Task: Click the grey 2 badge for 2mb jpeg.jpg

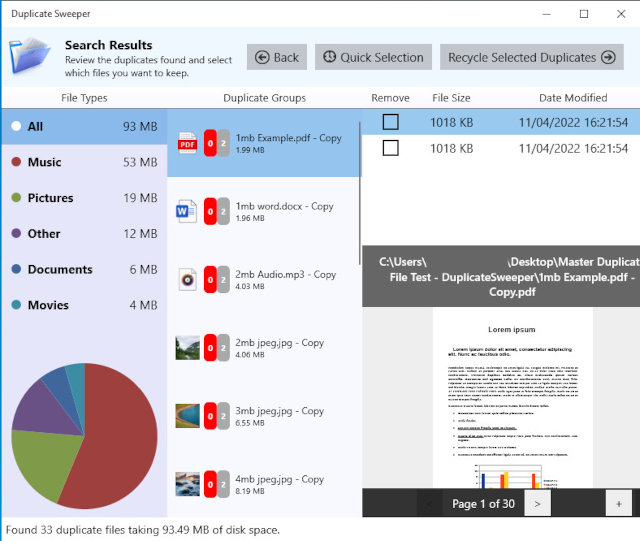Action: tap(223, 348)
